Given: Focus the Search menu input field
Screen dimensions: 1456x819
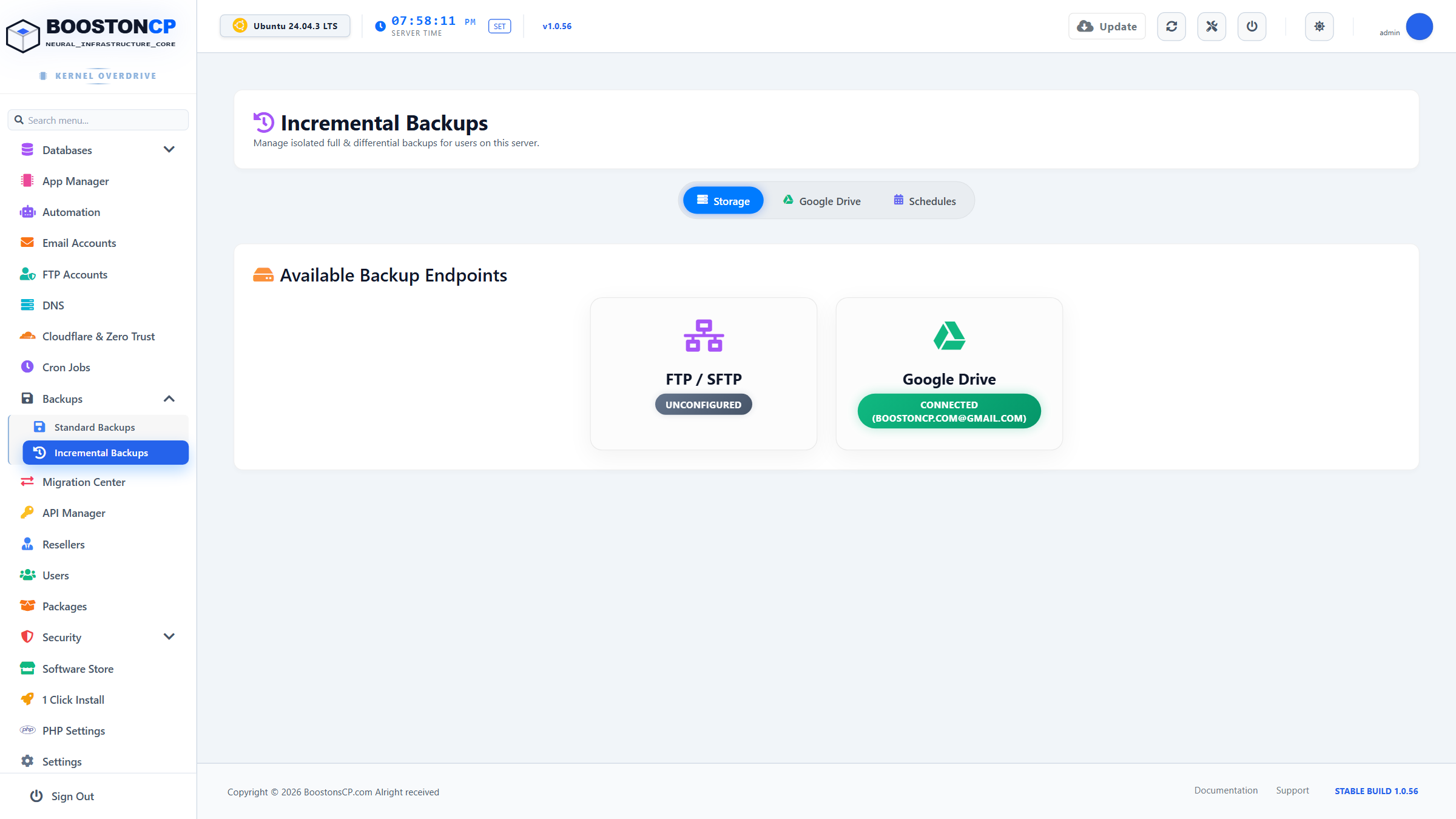Looking at the screenshot, I should click(x=98, y=120).
